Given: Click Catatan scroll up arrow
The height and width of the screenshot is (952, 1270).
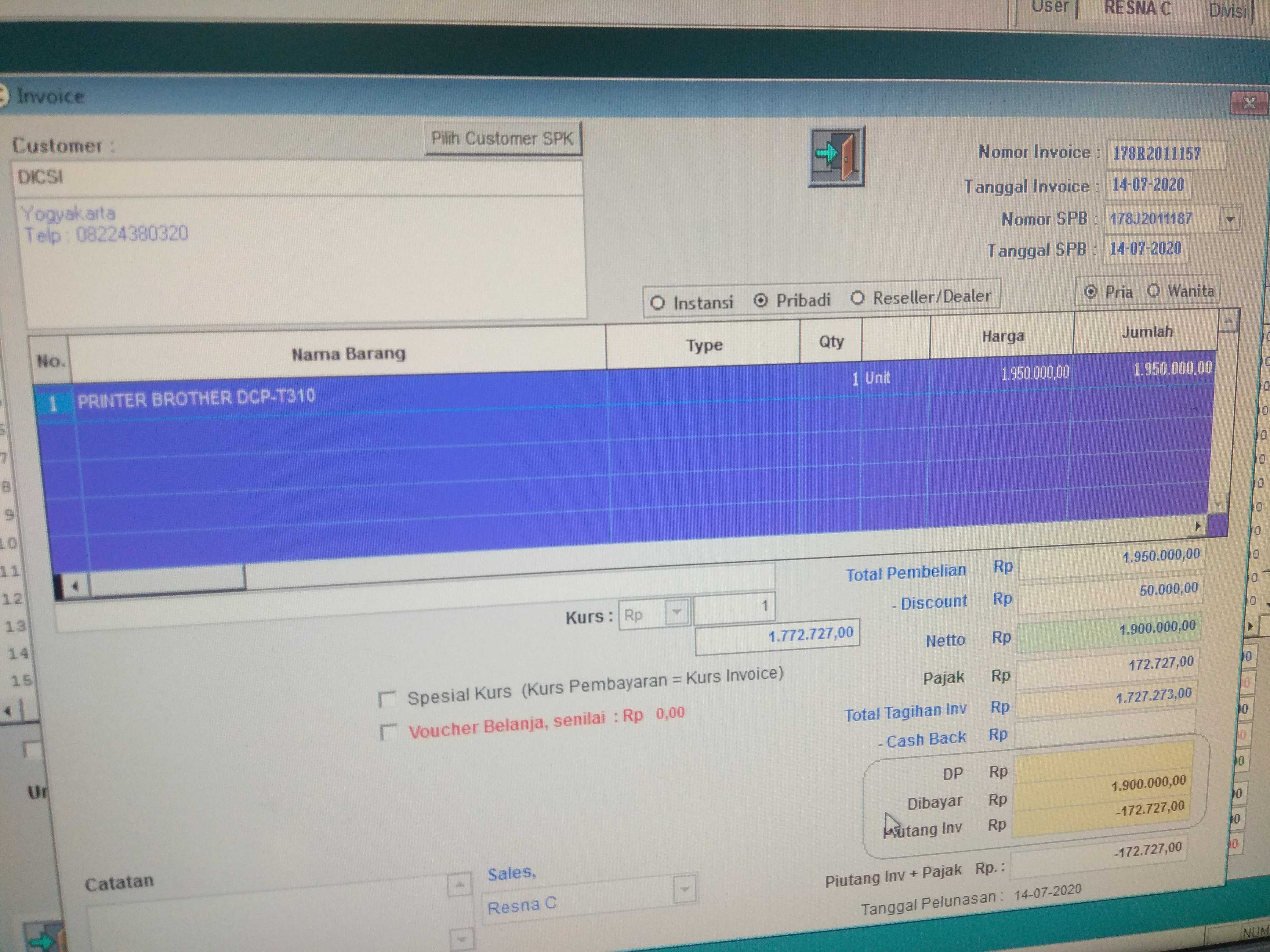Looking at the screenshot, I should (x=459, y=884).
